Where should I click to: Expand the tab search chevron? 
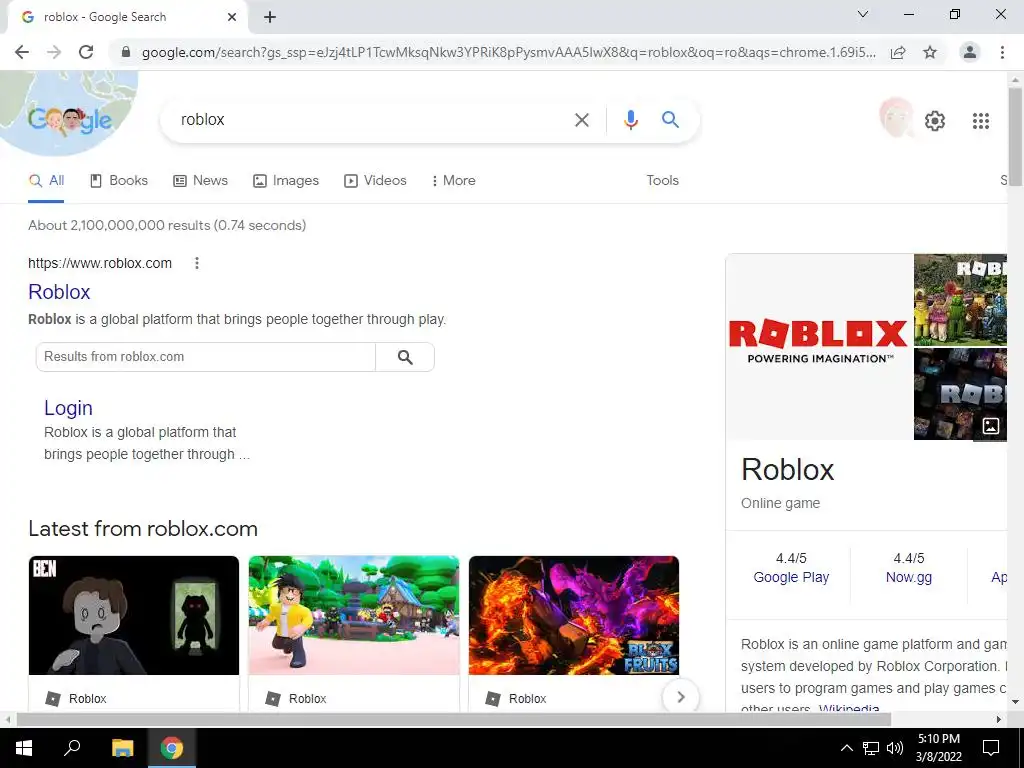(x=863, y=14)
